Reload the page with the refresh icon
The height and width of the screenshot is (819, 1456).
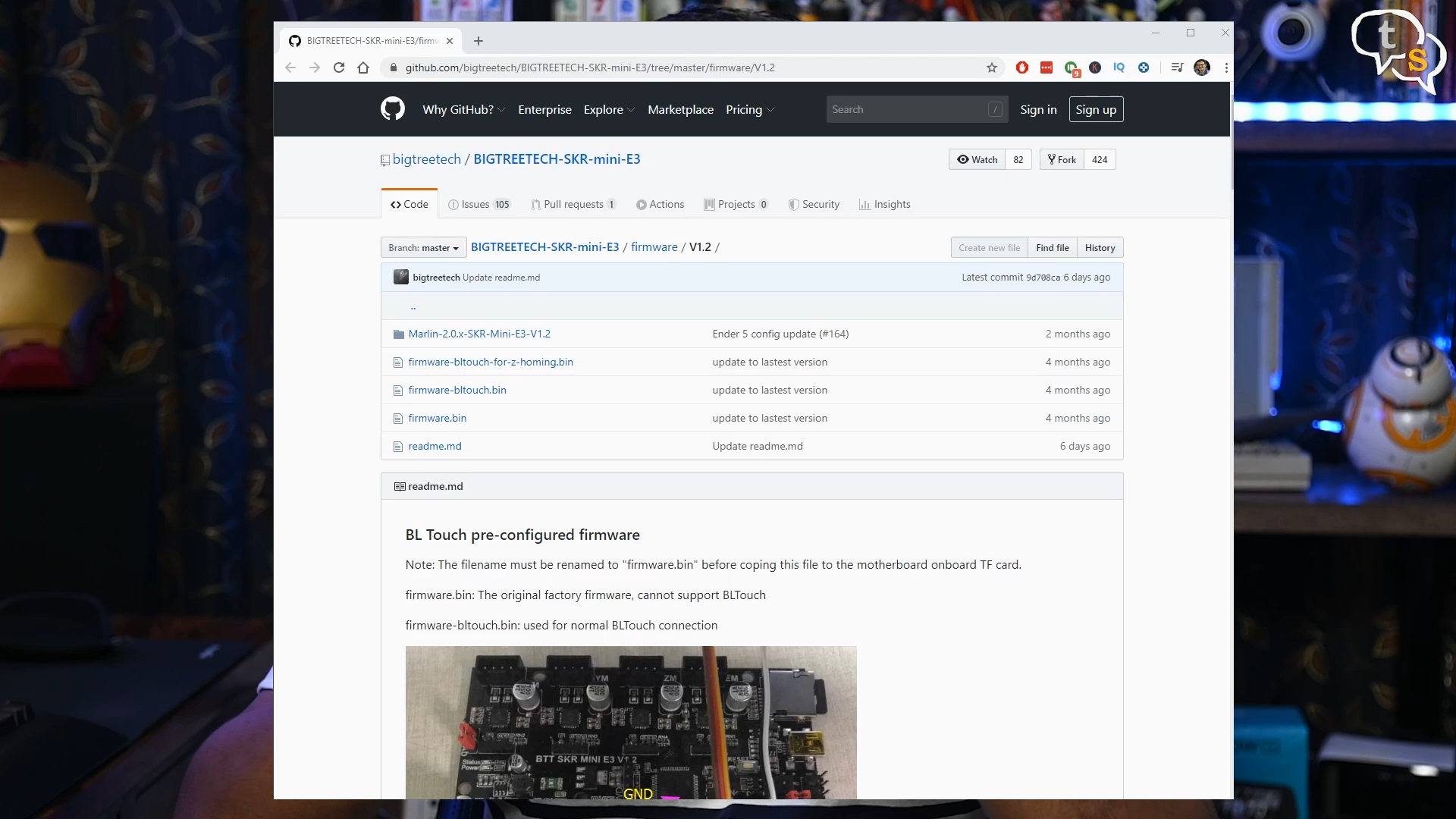tap(339, 67)
